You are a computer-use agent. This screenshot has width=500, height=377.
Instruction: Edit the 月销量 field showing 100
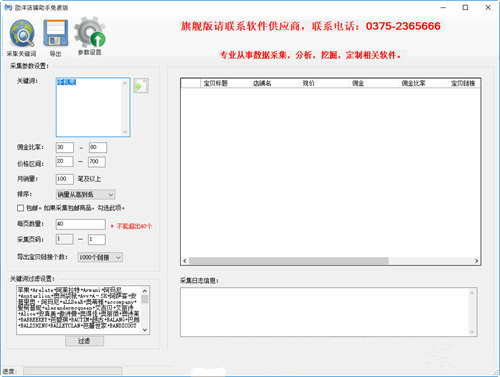click(65, 179)
